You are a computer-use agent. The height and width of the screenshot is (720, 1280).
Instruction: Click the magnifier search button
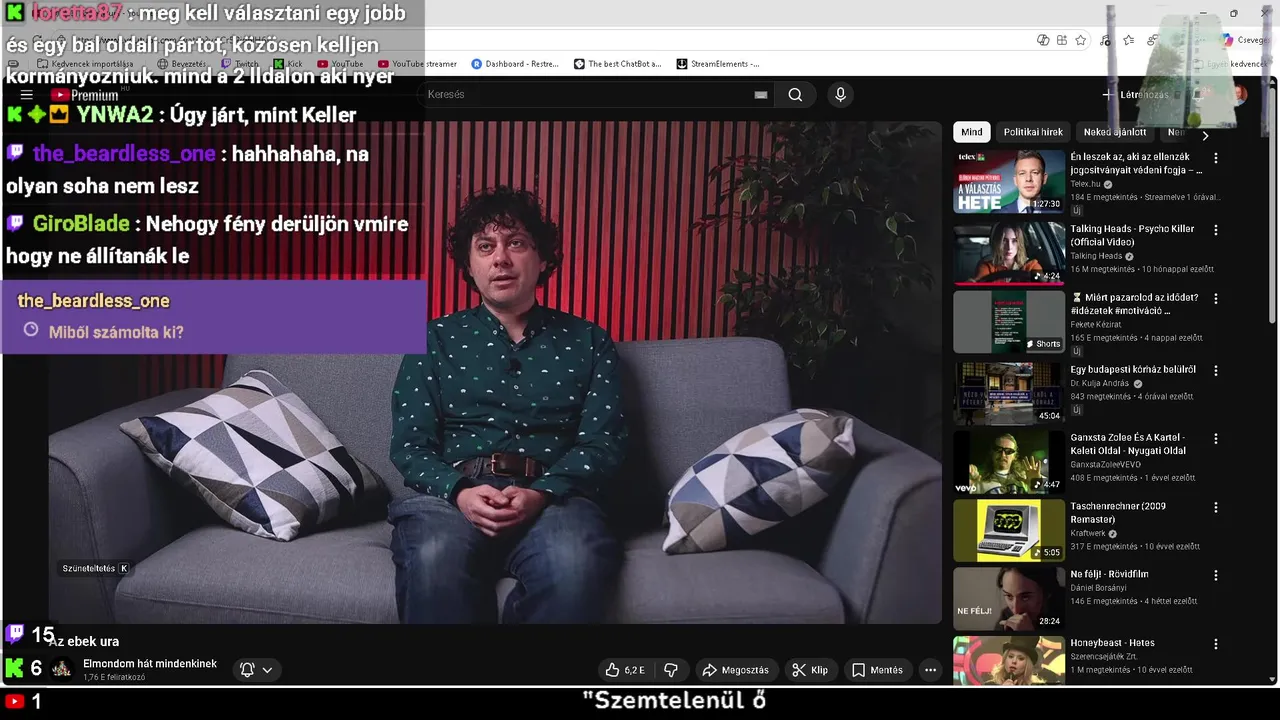[795, 95]
